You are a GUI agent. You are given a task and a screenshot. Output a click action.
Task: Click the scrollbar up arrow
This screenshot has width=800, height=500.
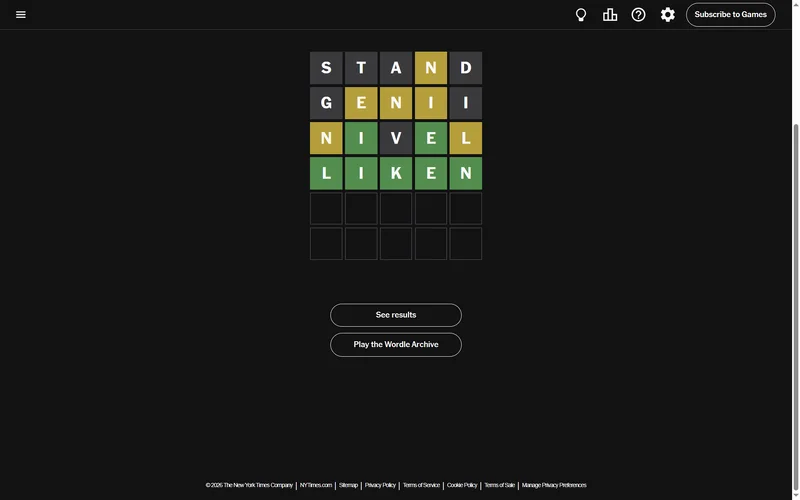pyautogui.click(x=796, y=4)
